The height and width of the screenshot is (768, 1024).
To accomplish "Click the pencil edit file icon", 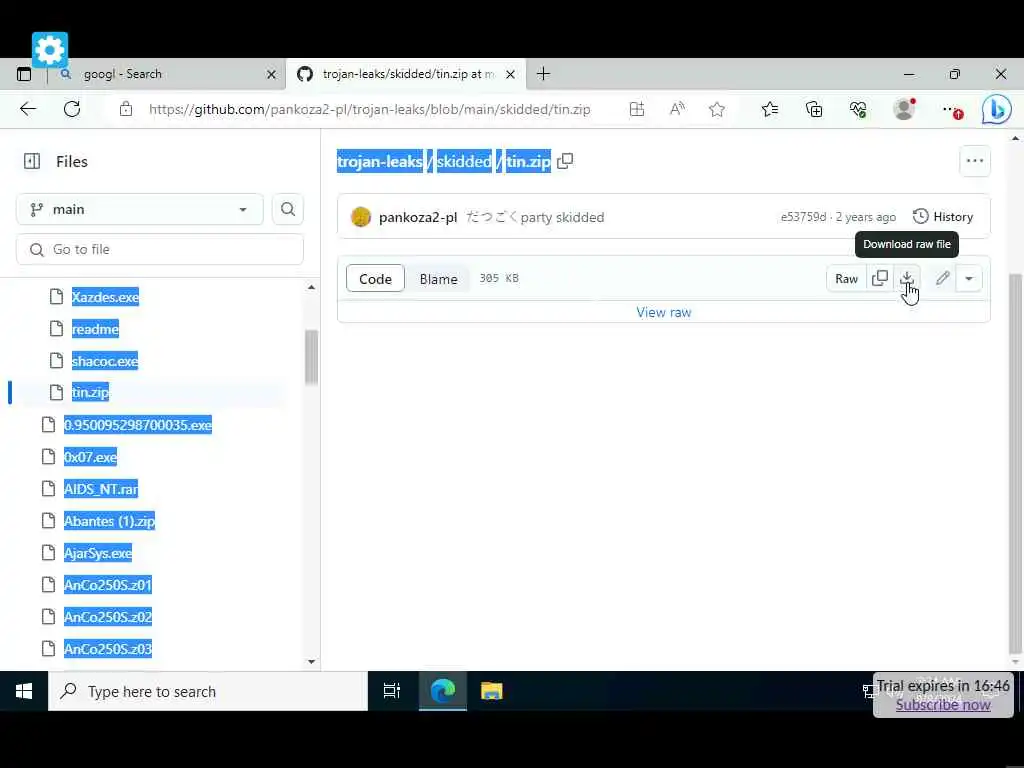I will pyautogui.click(x=942, y=279).
